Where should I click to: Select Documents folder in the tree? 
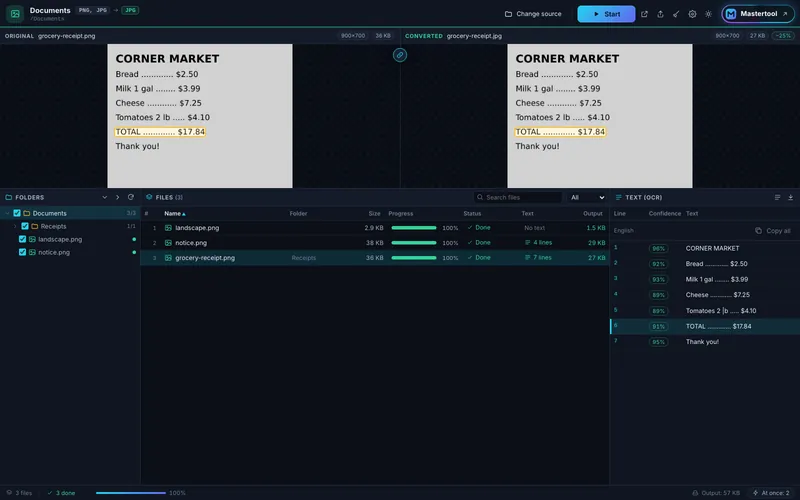69,213
